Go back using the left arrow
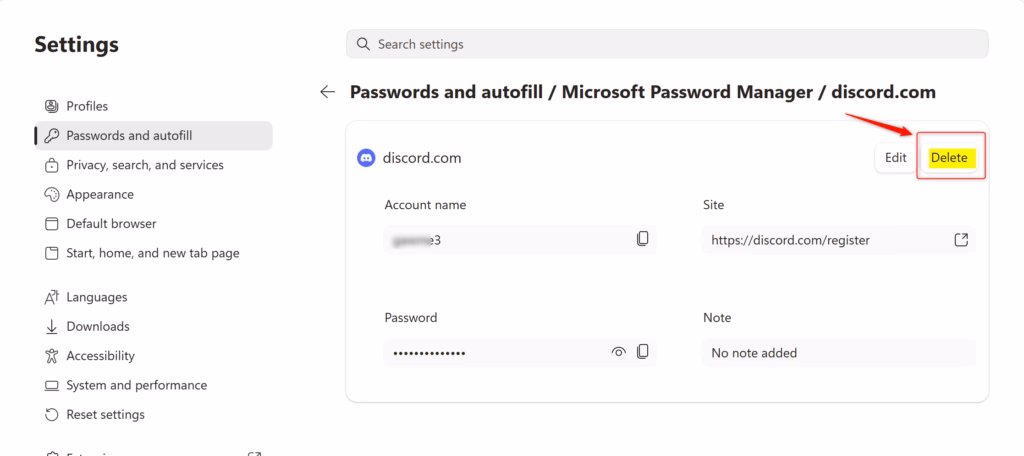The image size is (1024, 456). 327,92
